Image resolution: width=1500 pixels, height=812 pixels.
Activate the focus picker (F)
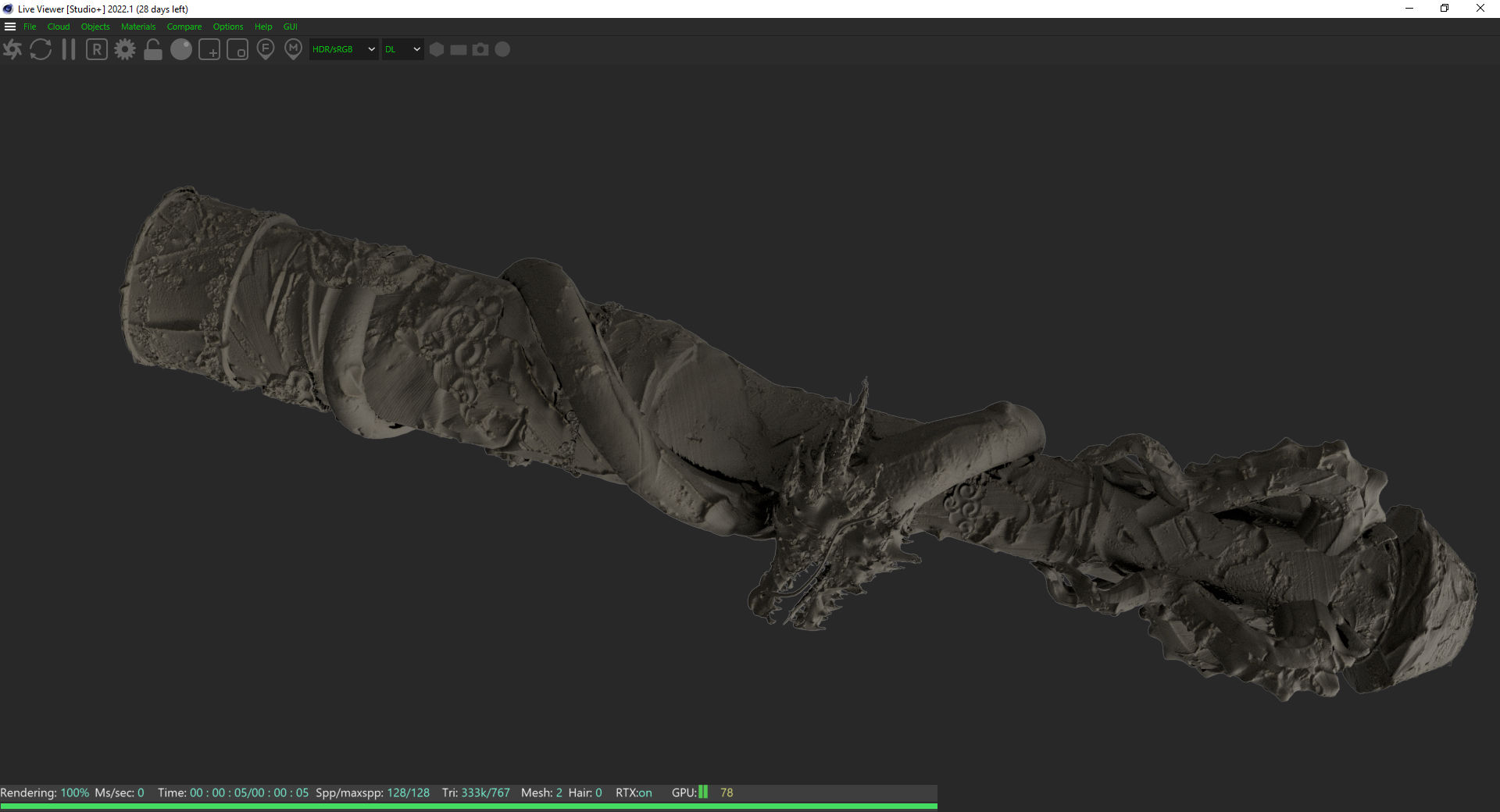(266, 50)
